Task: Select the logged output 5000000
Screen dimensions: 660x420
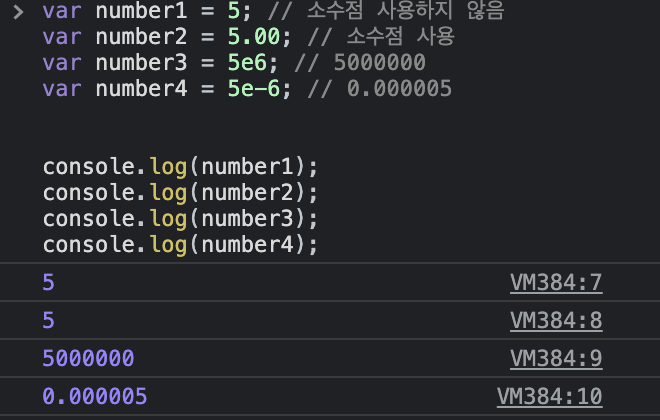Action: coord(88,359)
